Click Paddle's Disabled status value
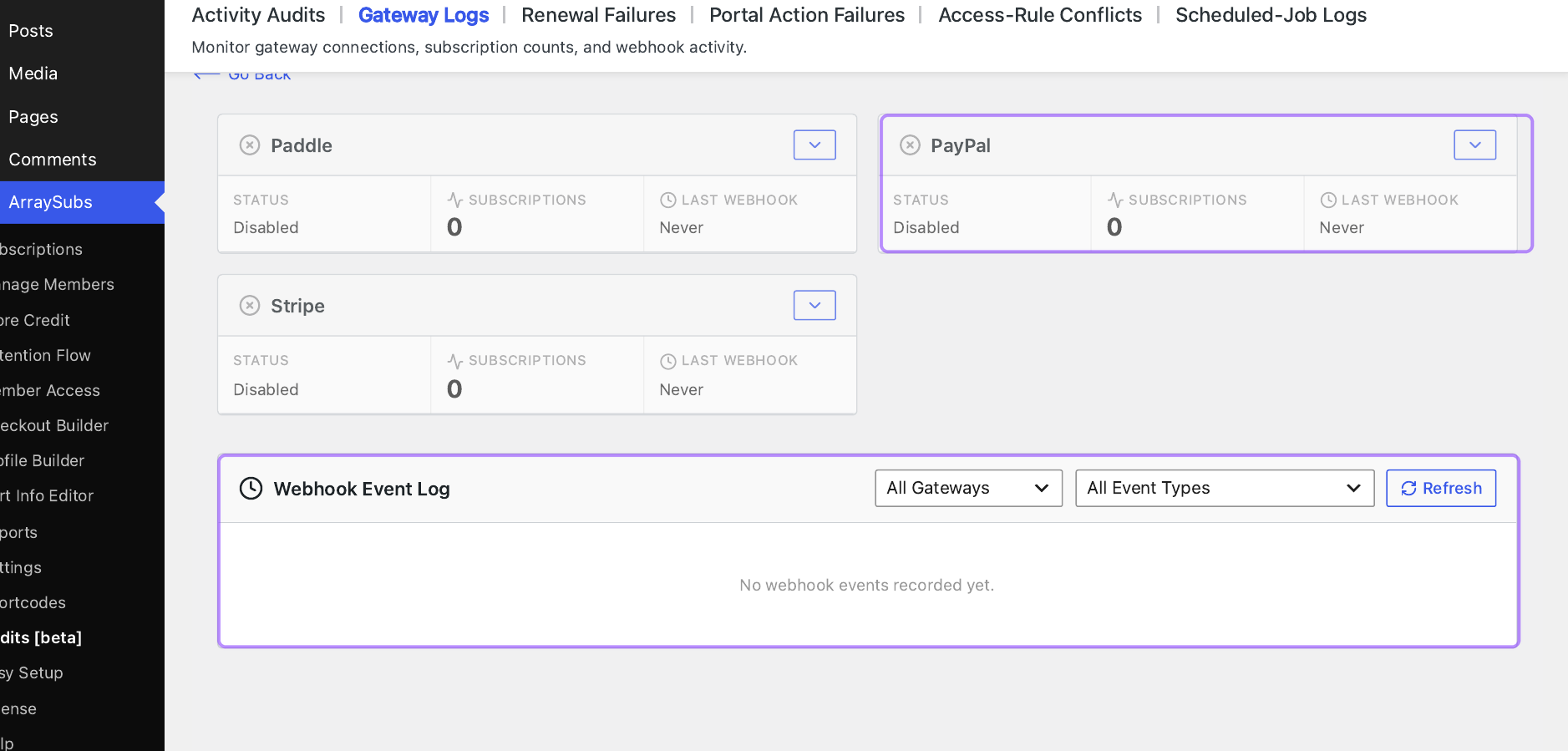Screen dimensions: 1568x751 pos(266,227)
